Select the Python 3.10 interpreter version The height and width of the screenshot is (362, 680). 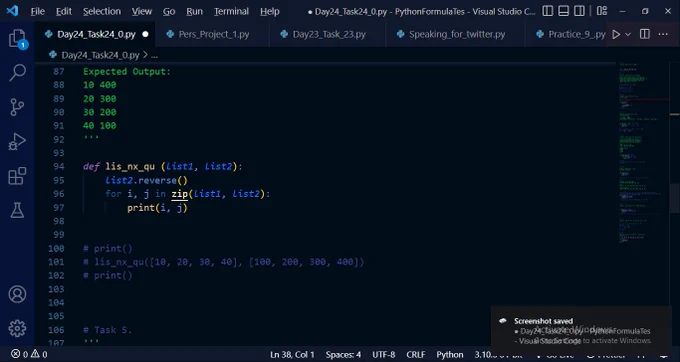pos(499,355)
